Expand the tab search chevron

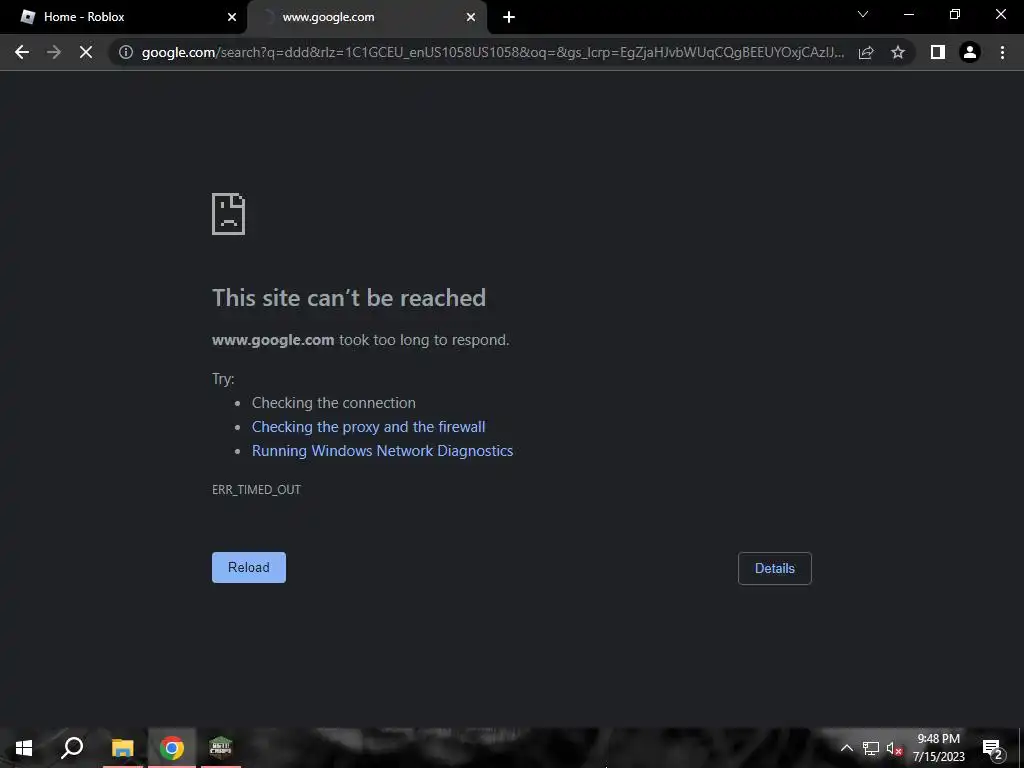(x=863, y=14)
